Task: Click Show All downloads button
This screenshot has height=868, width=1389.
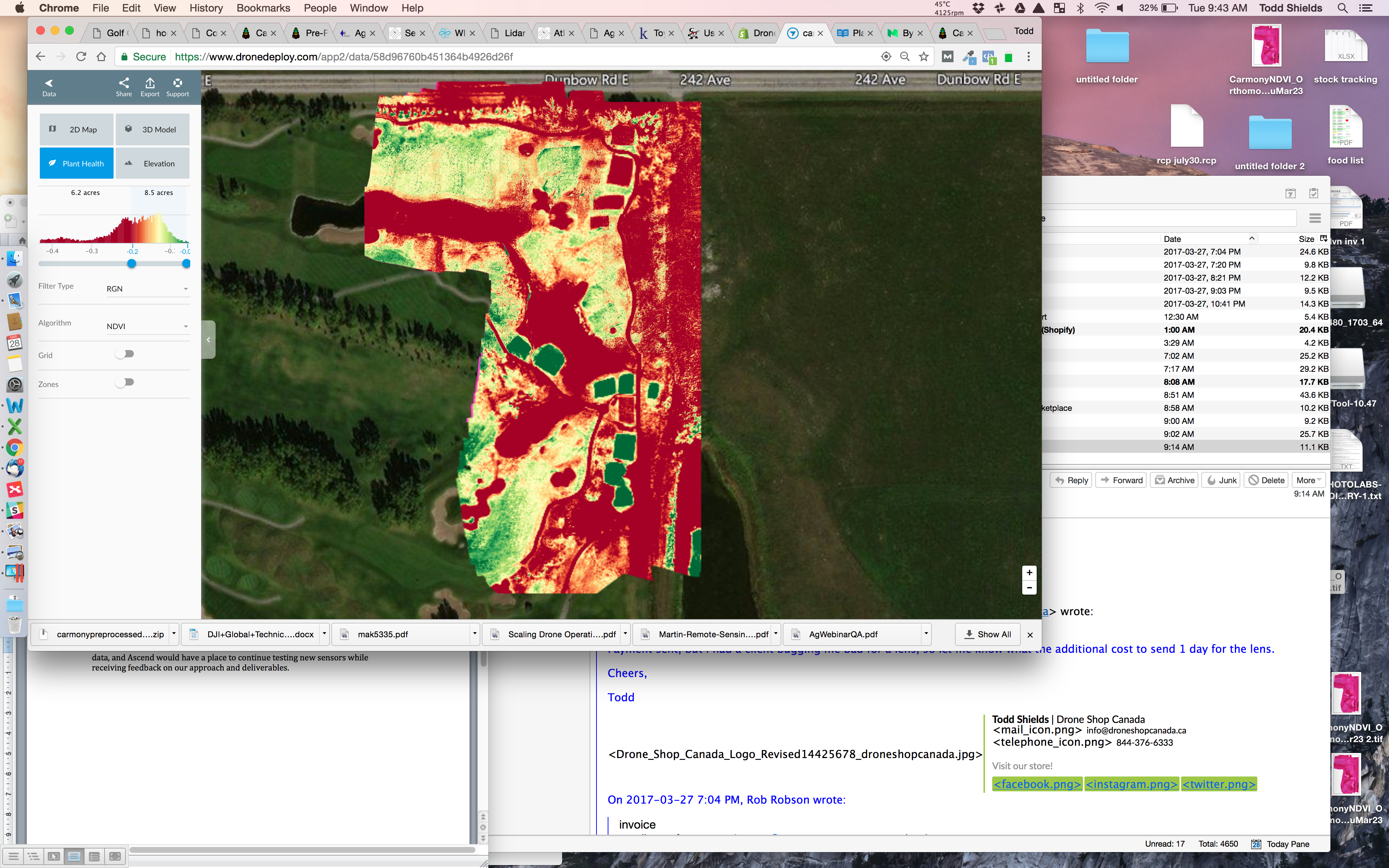Action: (987, 634)
